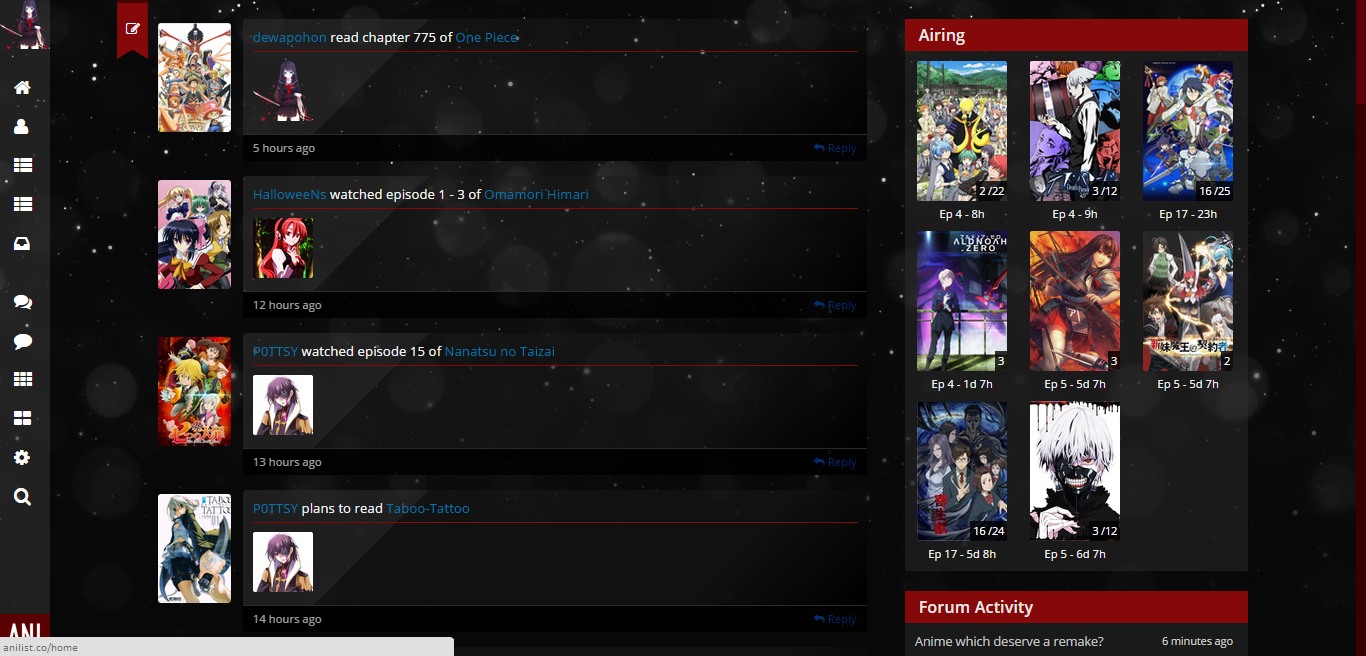
Task: Open the Nanatsu no Taizai title link
Action: [x=499, y=351]
